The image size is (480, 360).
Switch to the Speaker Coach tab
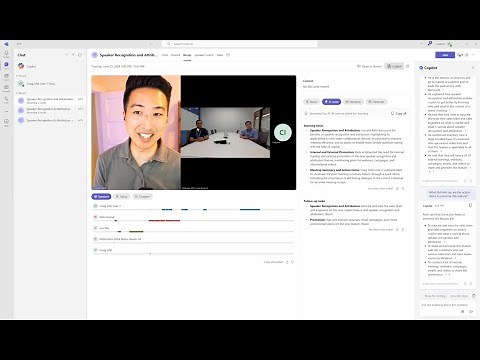coord(204,55)
